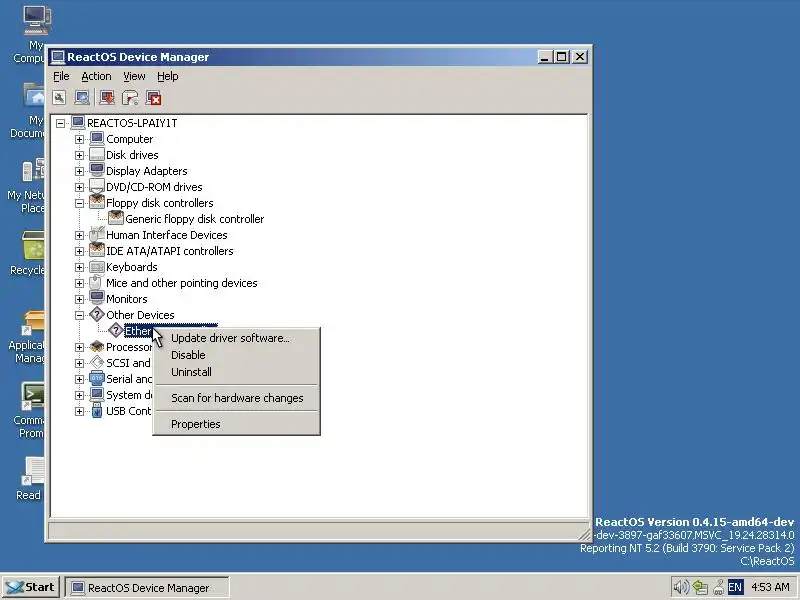800x600 pixels.
Task: Open the View menu
Action: coord(134,76)
